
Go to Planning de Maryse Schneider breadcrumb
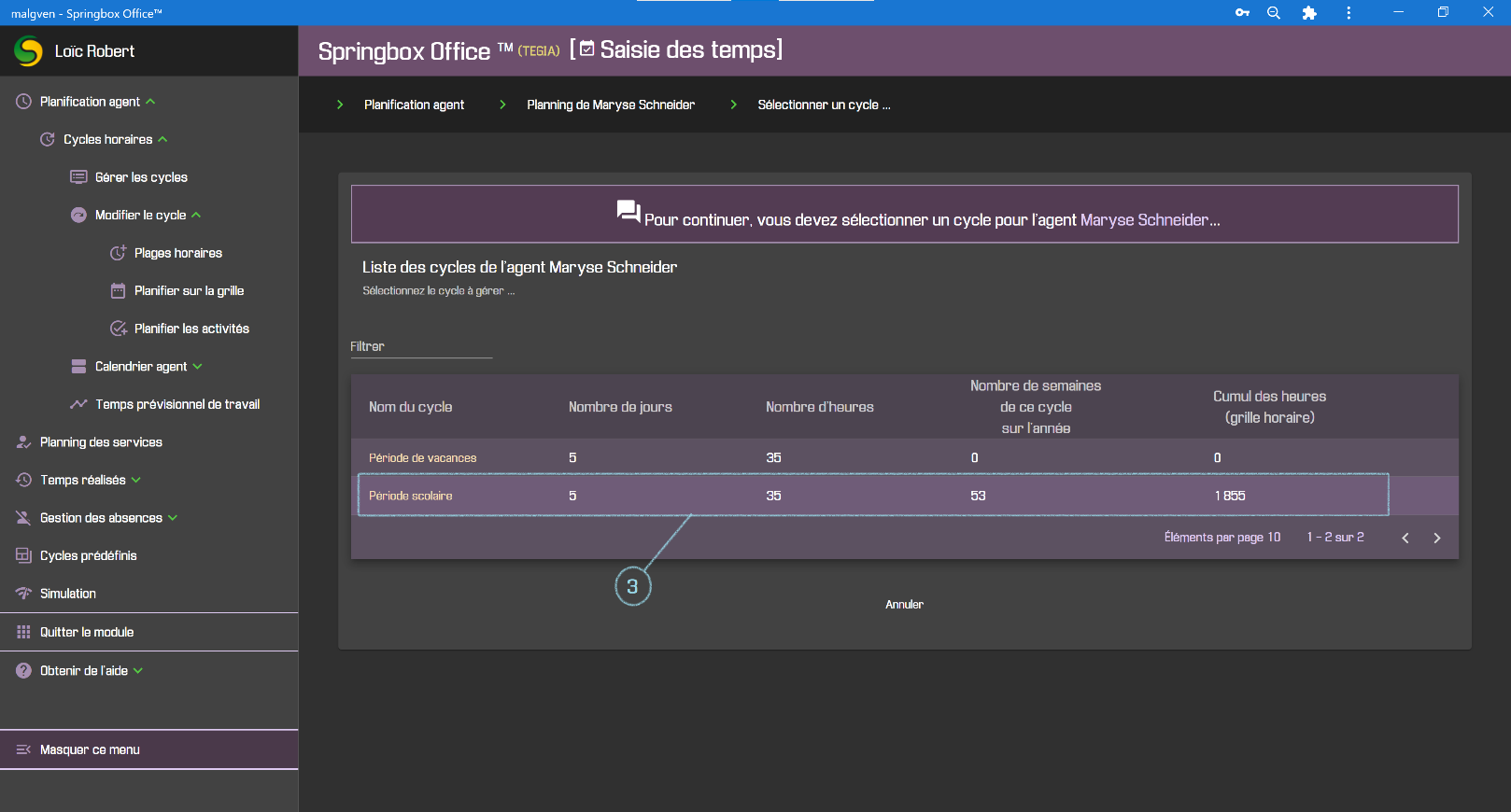pyautogui.click(x=611, y=105)
